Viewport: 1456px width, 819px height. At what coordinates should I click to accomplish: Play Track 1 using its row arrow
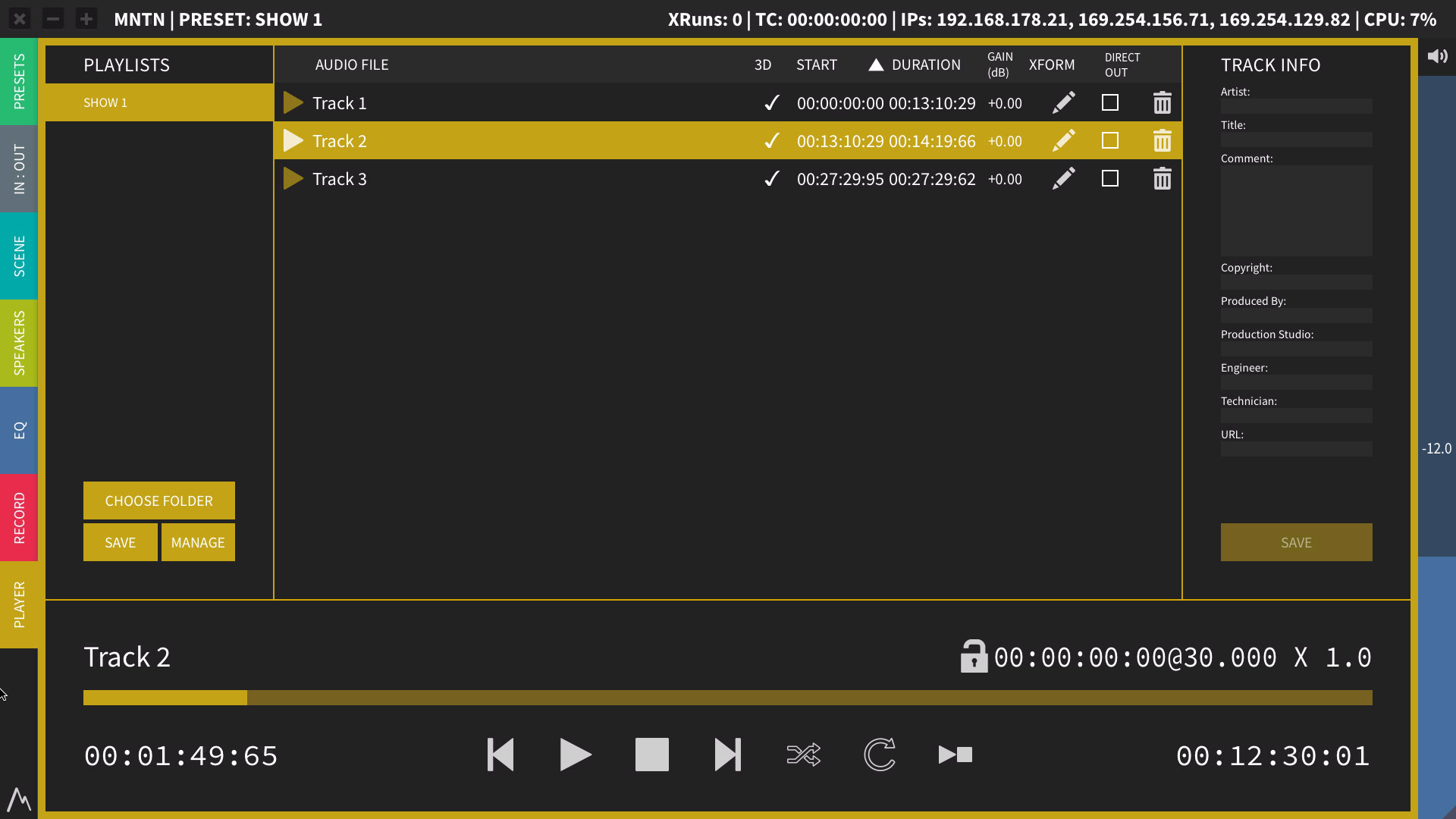click(x=293, y=102)
